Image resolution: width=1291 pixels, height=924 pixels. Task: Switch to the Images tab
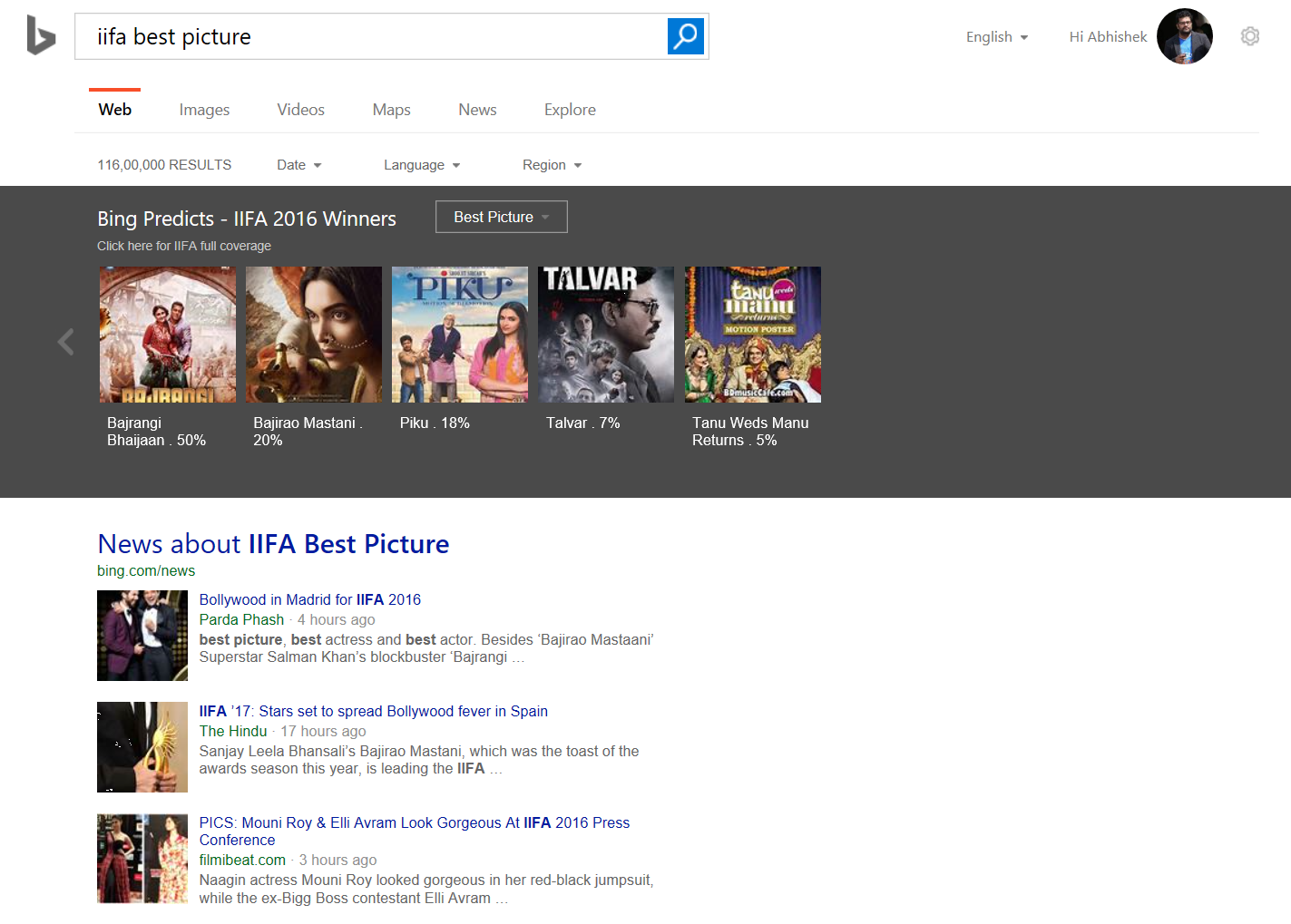coord(203,109)
